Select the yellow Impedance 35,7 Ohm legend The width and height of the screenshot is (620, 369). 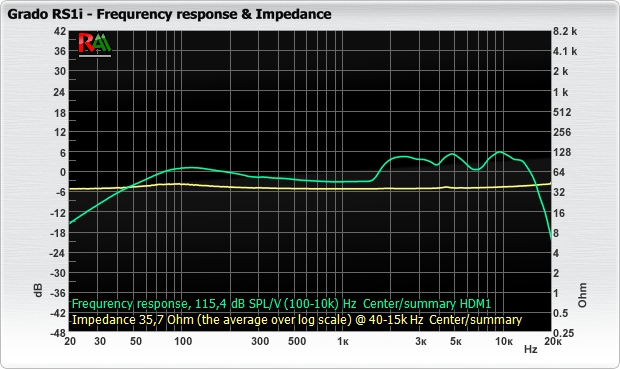point(297,320)
